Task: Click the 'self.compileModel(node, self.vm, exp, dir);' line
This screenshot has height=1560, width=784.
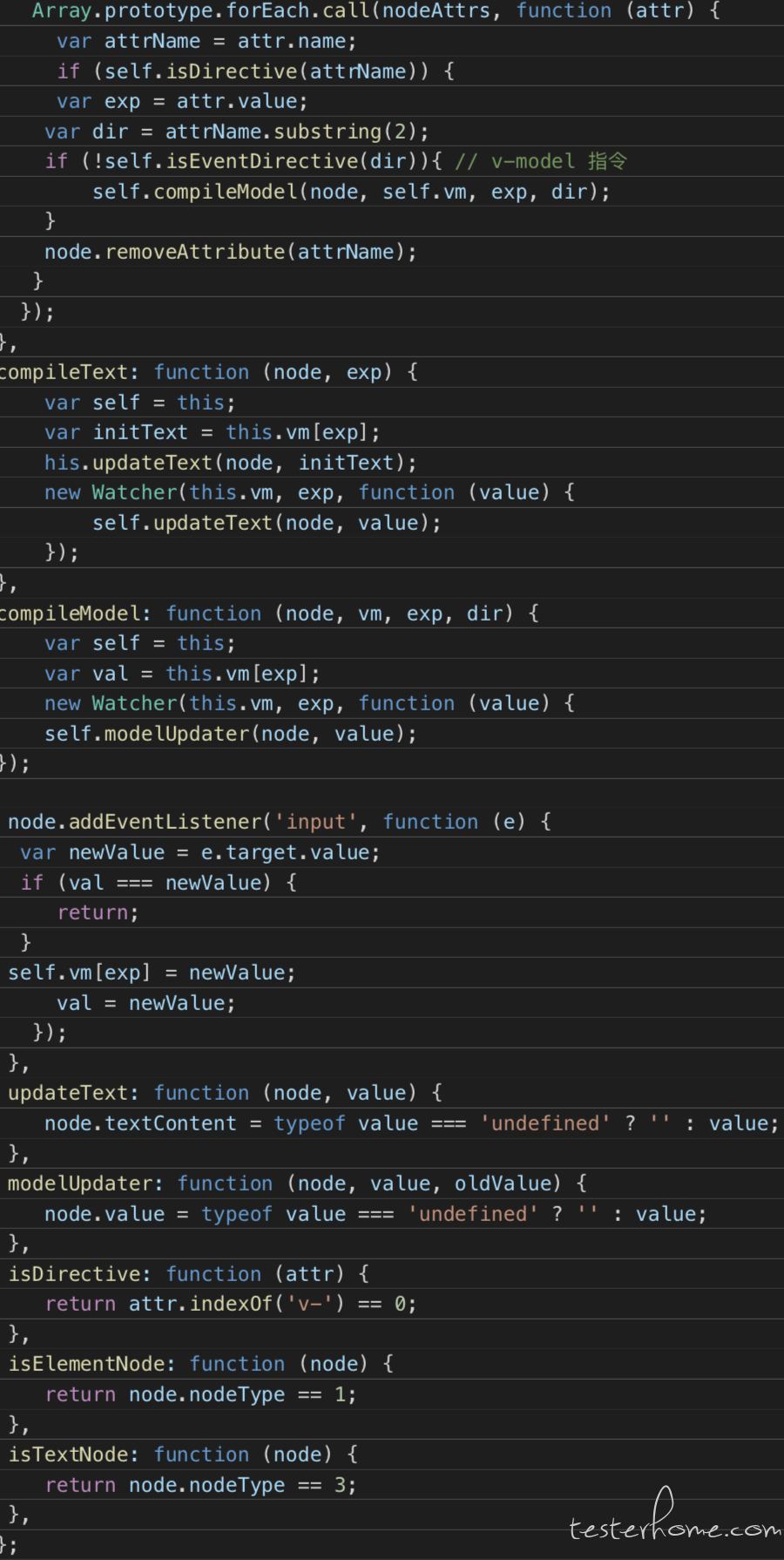Action: pyautogui.click(x=352, y=192)
